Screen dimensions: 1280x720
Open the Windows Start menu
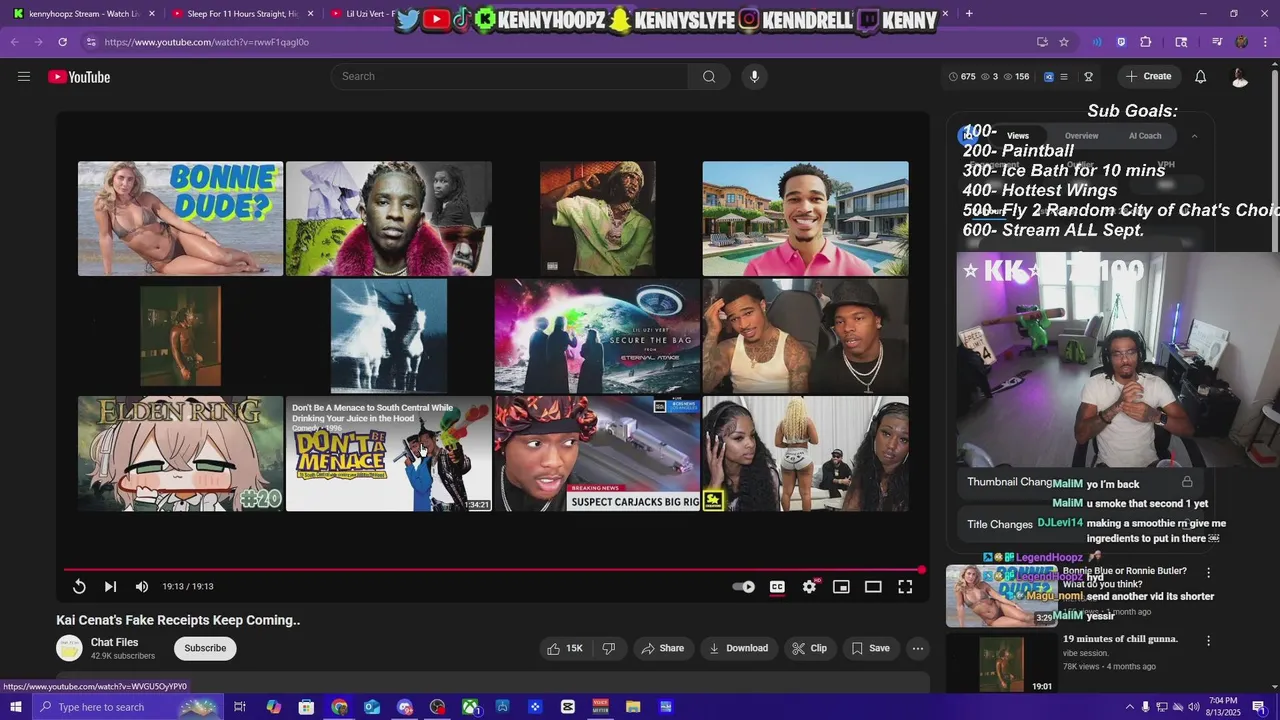click(16, 707)
